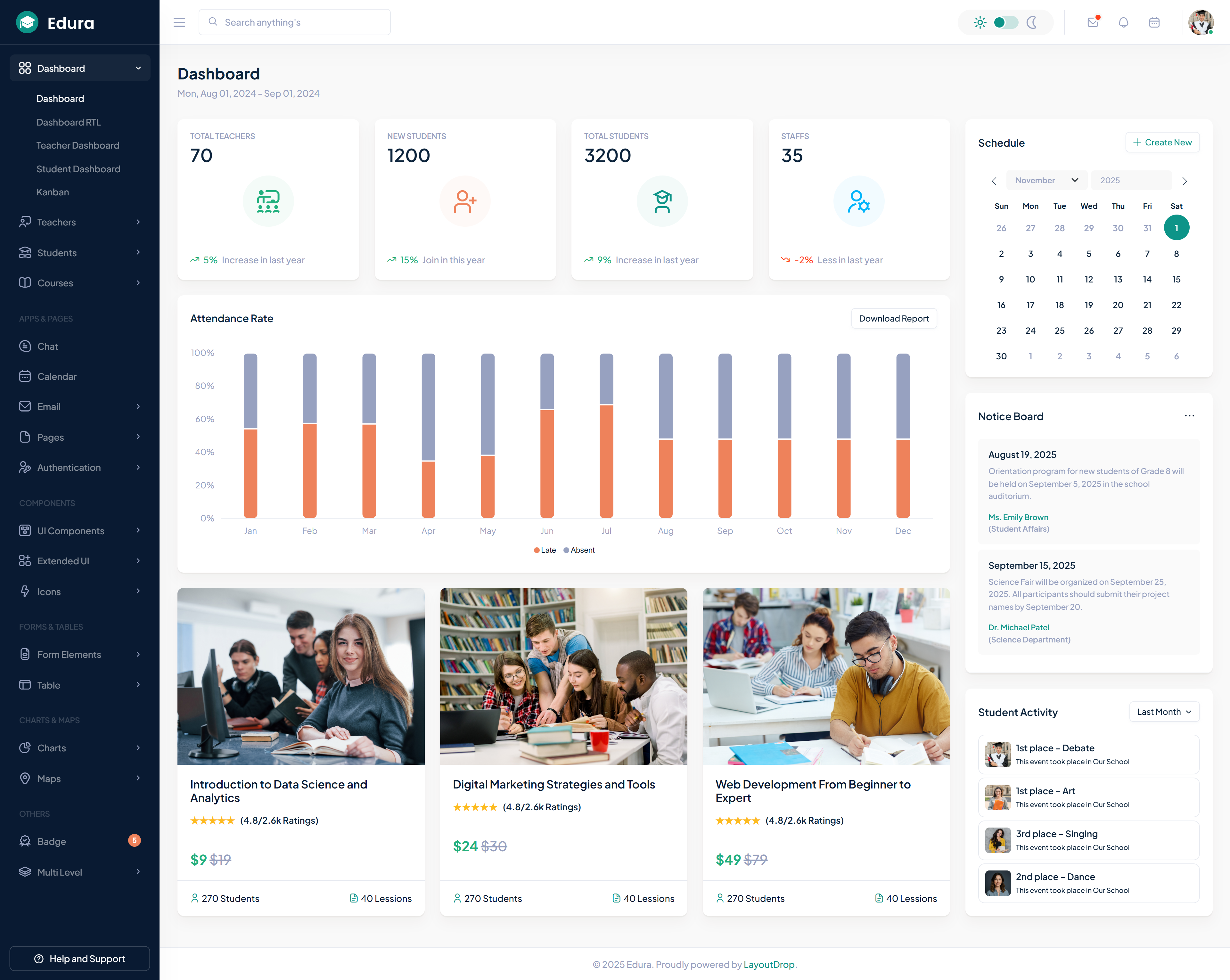Open the Badge section with 5 notifications
The height and width of the screenshot is (980, 1230).
[x=52, y=841]
